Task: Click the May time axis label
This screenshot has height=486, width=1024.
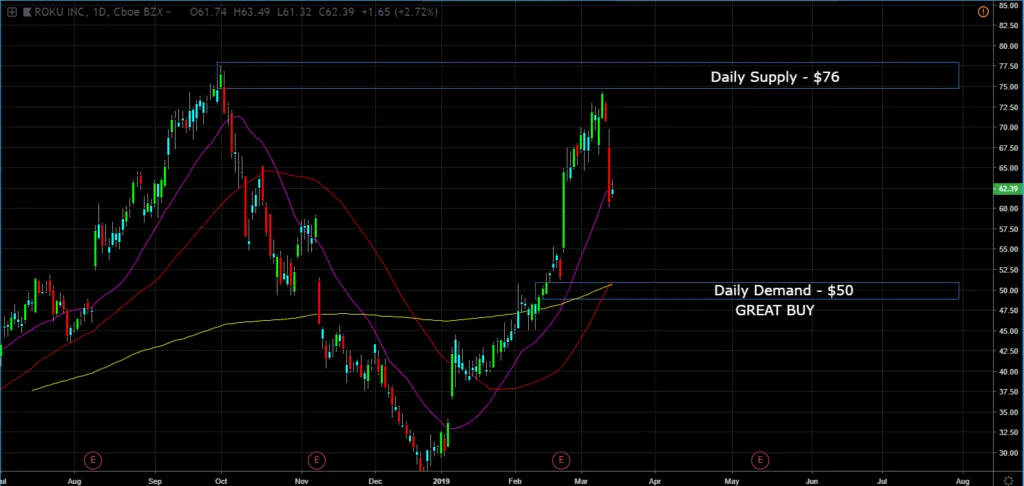Action: (731, 480)
